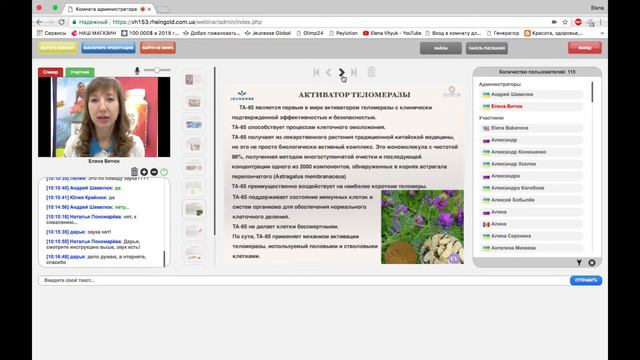Click the user list scrollbar

(x=592, y=92)
